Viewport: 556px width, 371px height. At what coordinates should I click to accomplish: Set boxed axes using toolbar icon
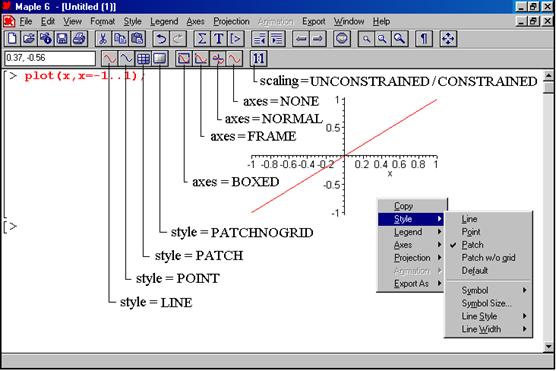point(184,59)
